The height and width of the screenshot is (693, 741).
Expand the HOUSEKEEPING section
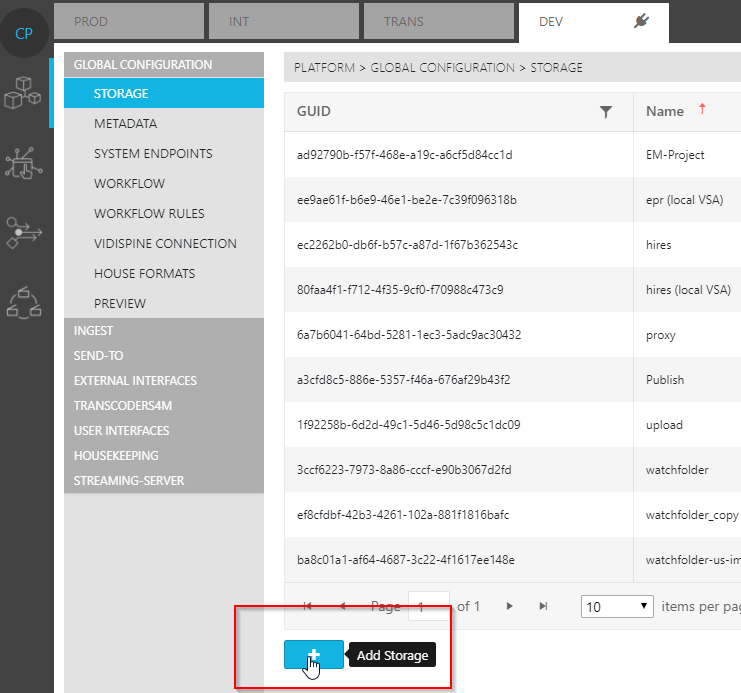point(116,456)
